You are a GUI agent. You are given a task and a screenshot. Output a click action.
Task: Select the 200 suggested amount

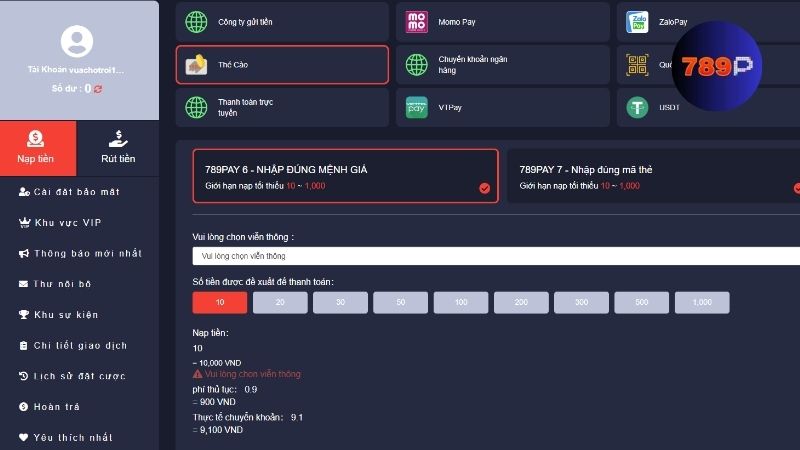tap(521, 303)
